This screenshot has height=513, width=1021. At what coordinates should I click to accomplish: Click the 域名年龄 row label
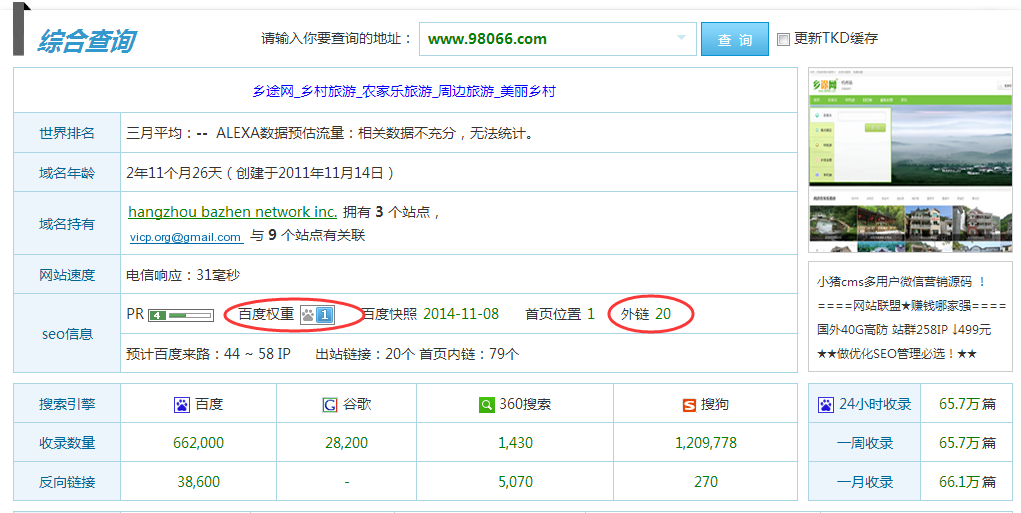67,173
